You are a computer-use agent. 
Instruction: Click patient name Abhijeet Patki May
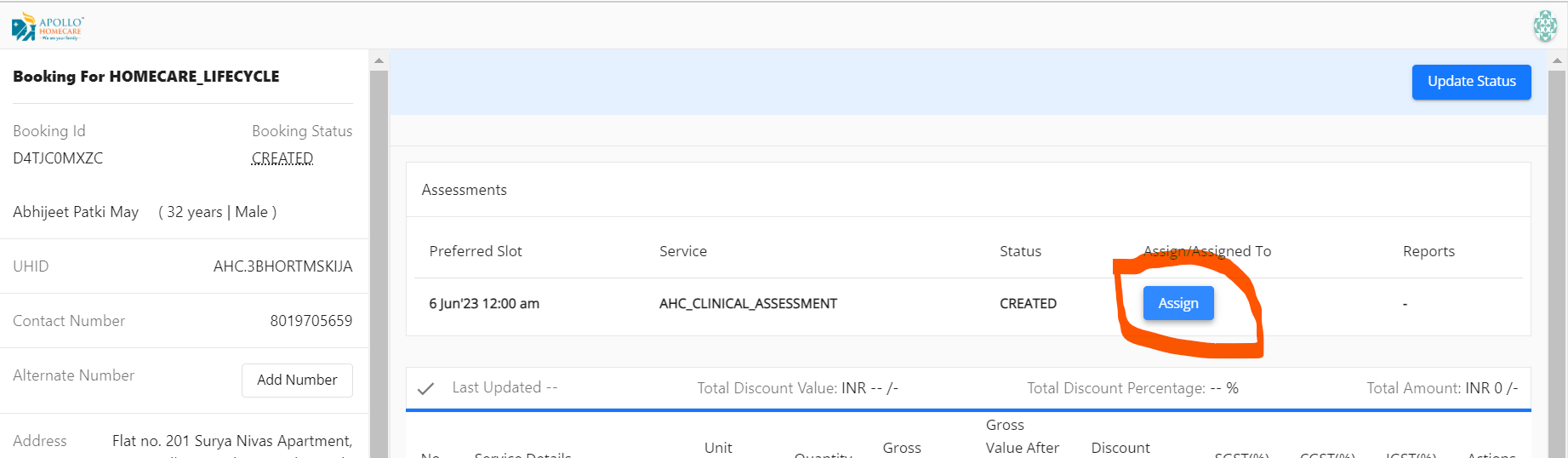pos(76,212)
